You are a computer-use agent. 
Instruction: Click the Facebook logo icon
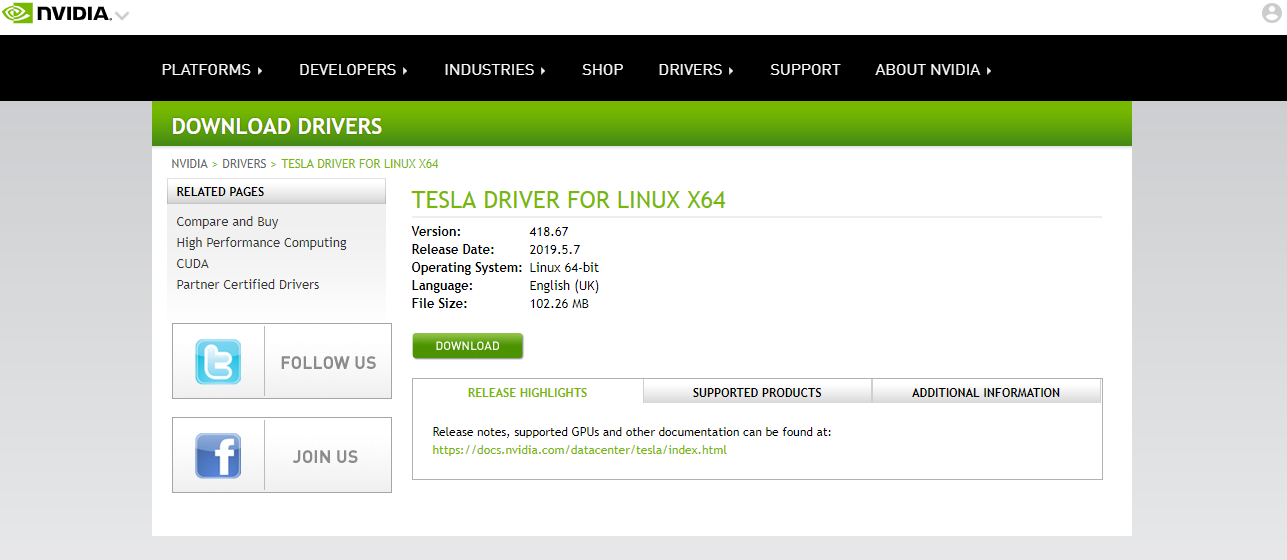[x=218, y=456]
